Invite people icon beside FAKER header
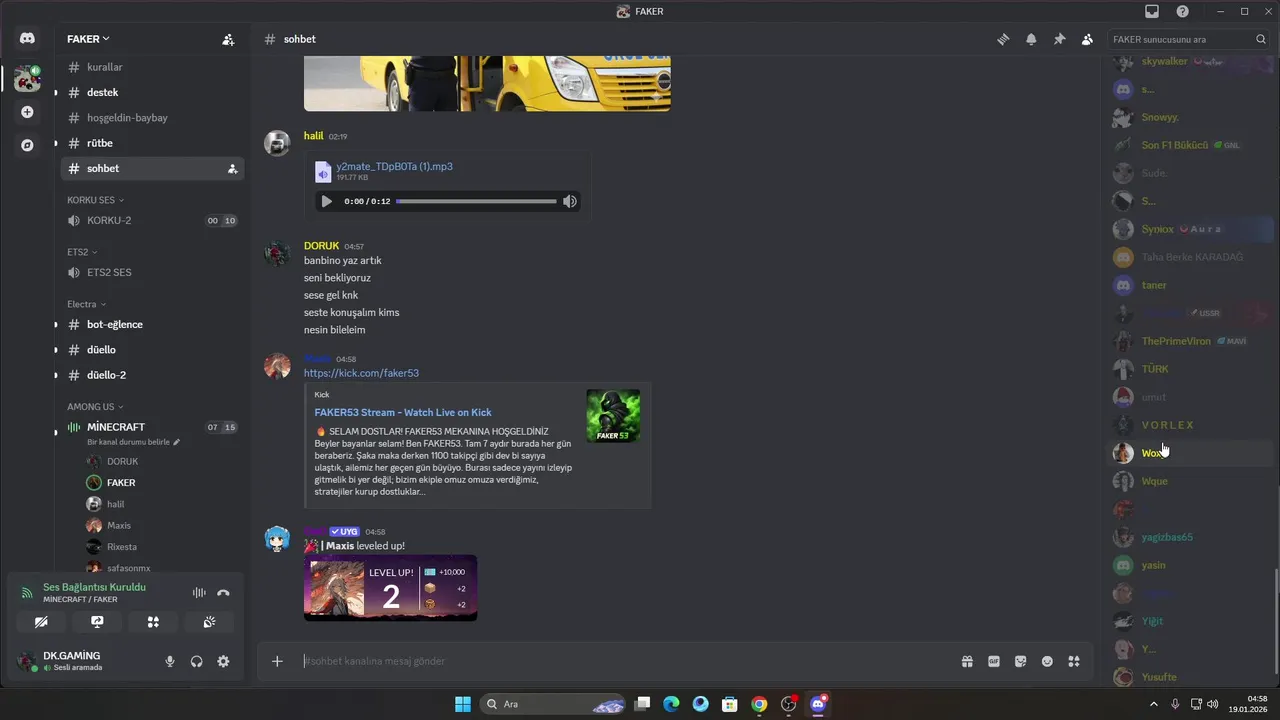Image resolution: width=1280 pixels, height=720 pixels. [228, 39]
